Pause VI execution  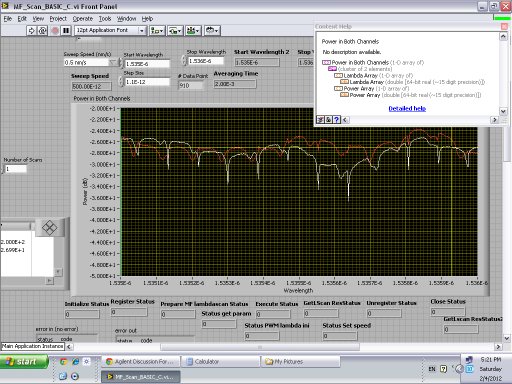(66, 31)
